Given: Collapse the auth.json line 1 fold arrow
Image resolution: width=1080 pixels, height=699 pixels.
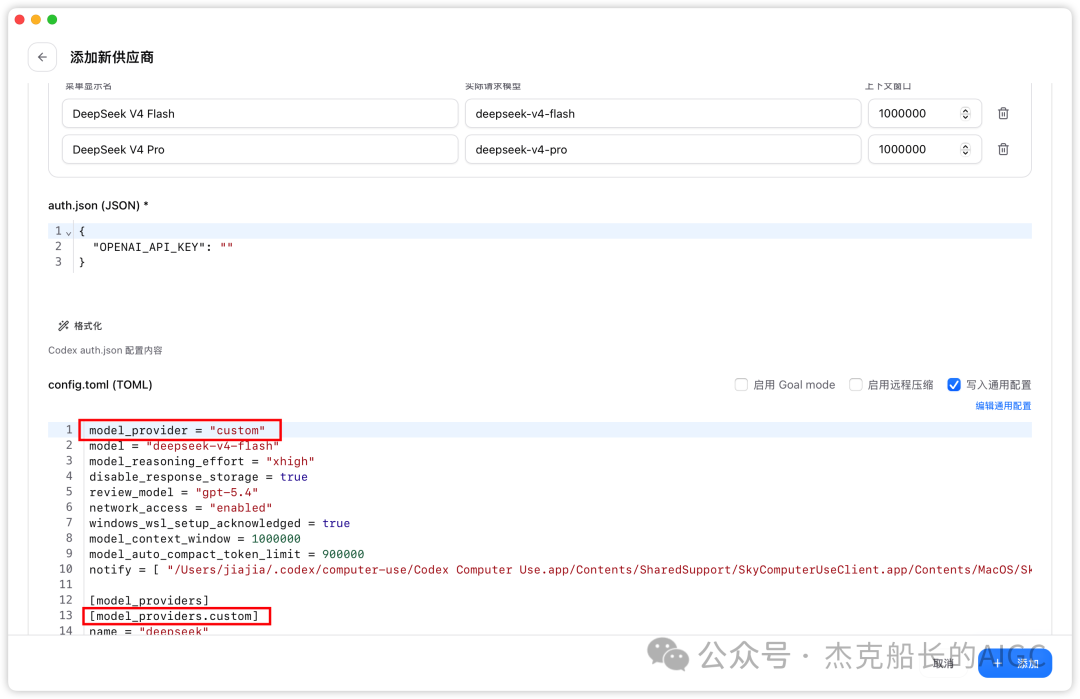Looking at the screenshot, I should coord(68,233).
